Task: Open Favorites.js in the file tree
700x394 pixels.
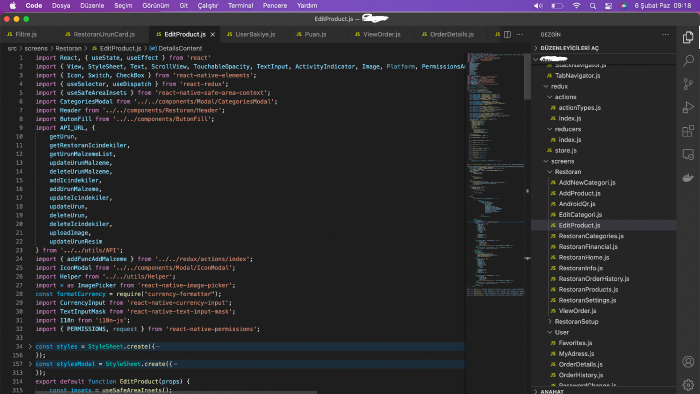Action: (575, 343)
